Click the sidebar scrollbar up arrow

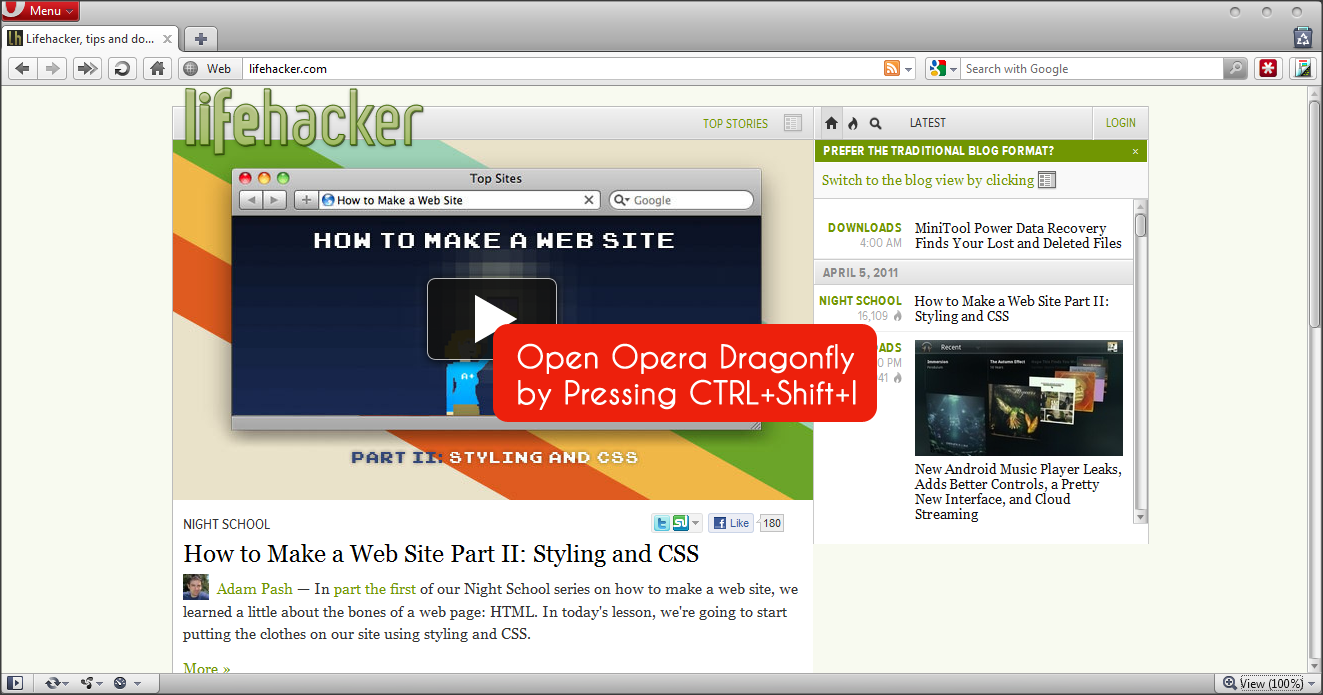point(1140,207)
